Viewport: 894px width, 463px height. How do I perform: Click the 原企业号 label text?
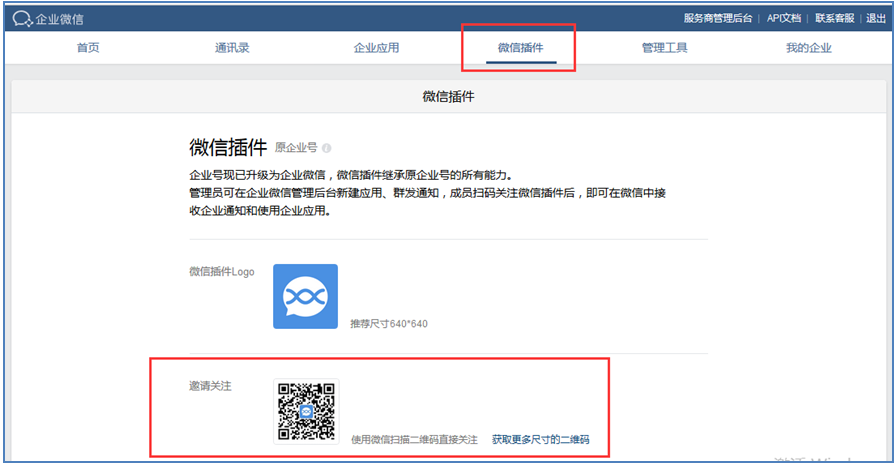(x=296, y=148)
